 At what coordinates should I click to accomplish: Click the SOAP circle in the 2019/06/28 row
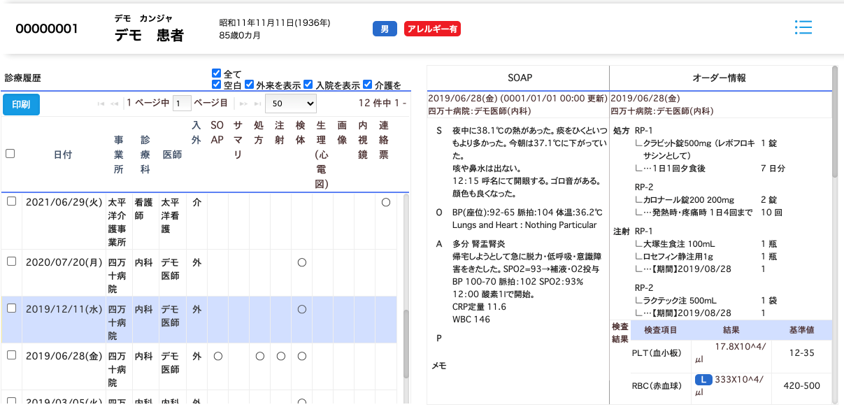click(x=218, y=355)
